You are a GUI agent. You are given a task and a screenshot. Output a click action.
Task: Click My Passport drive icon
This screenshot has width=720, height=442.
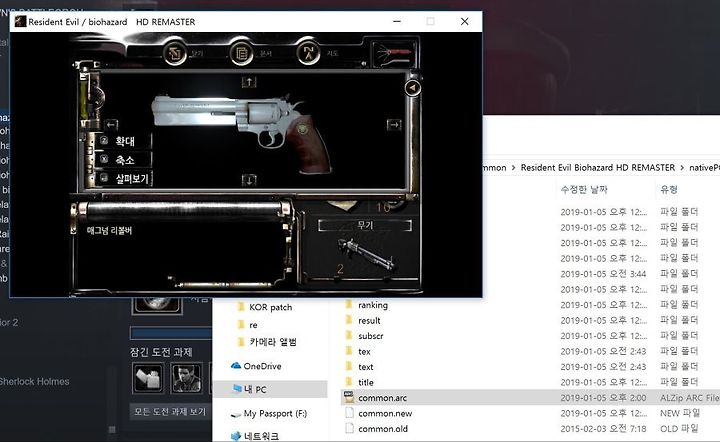(236, 414)
